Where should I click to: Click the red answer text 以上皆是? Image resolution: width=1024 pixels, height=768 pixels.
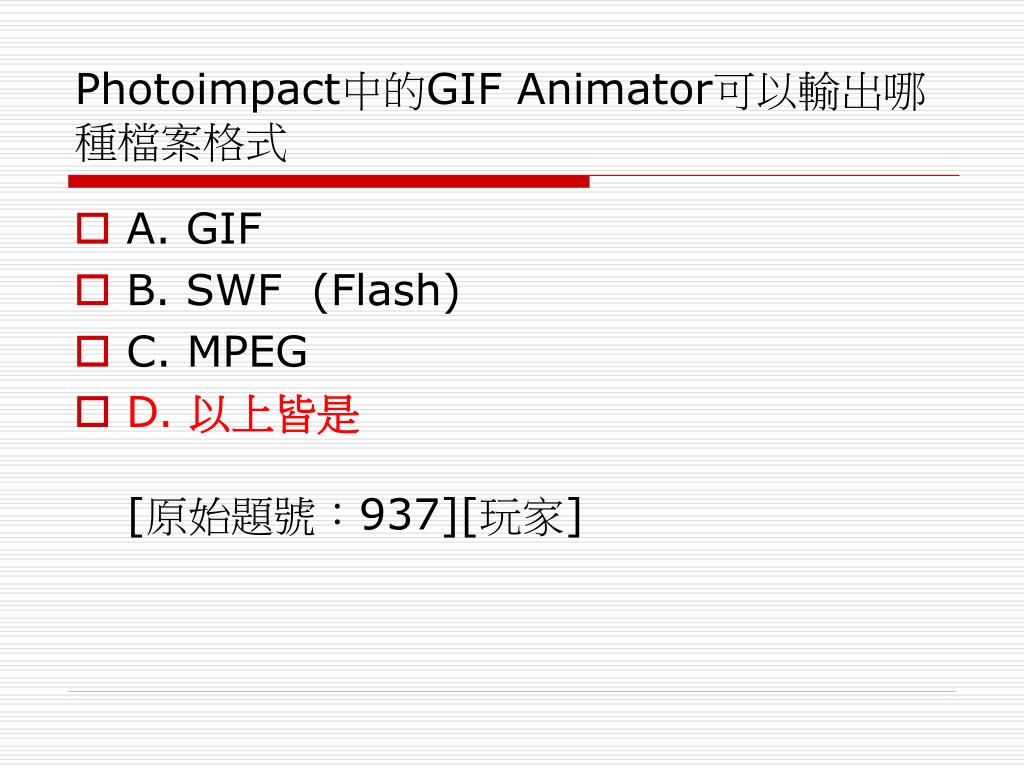[x=274, y=413]
